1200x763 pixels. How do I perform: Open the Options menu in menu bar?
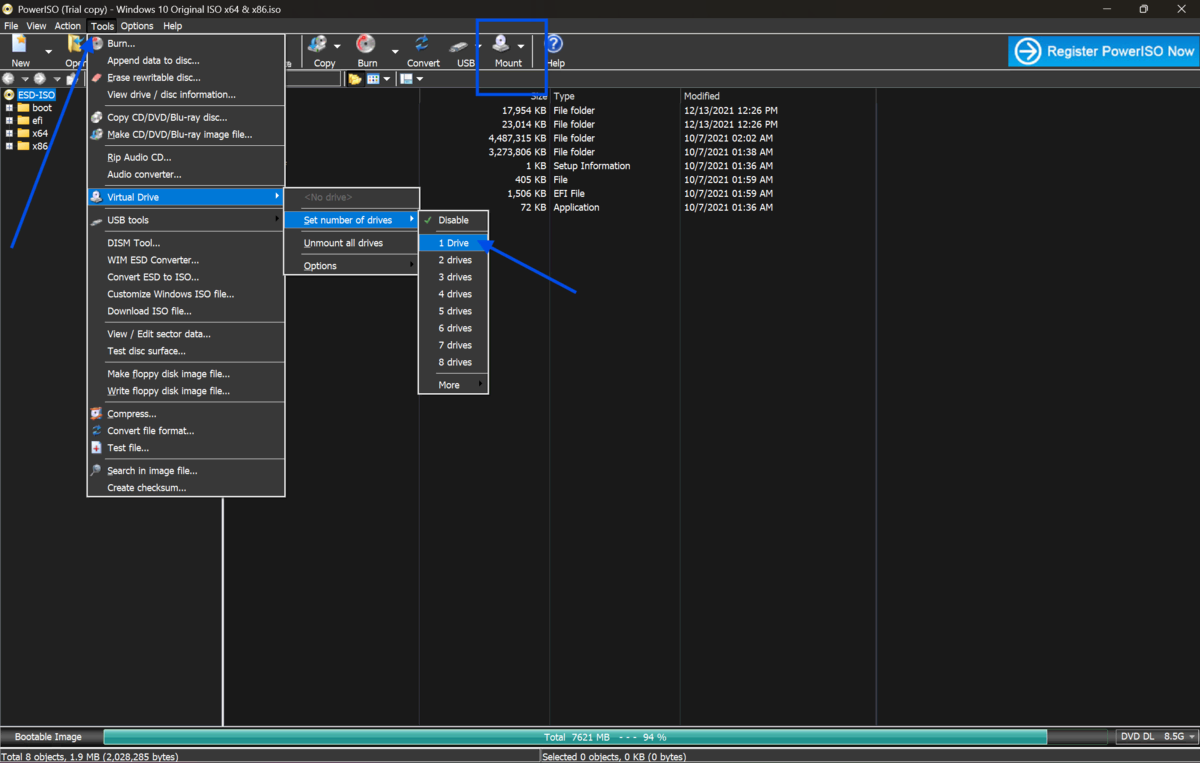click(137, 26)
